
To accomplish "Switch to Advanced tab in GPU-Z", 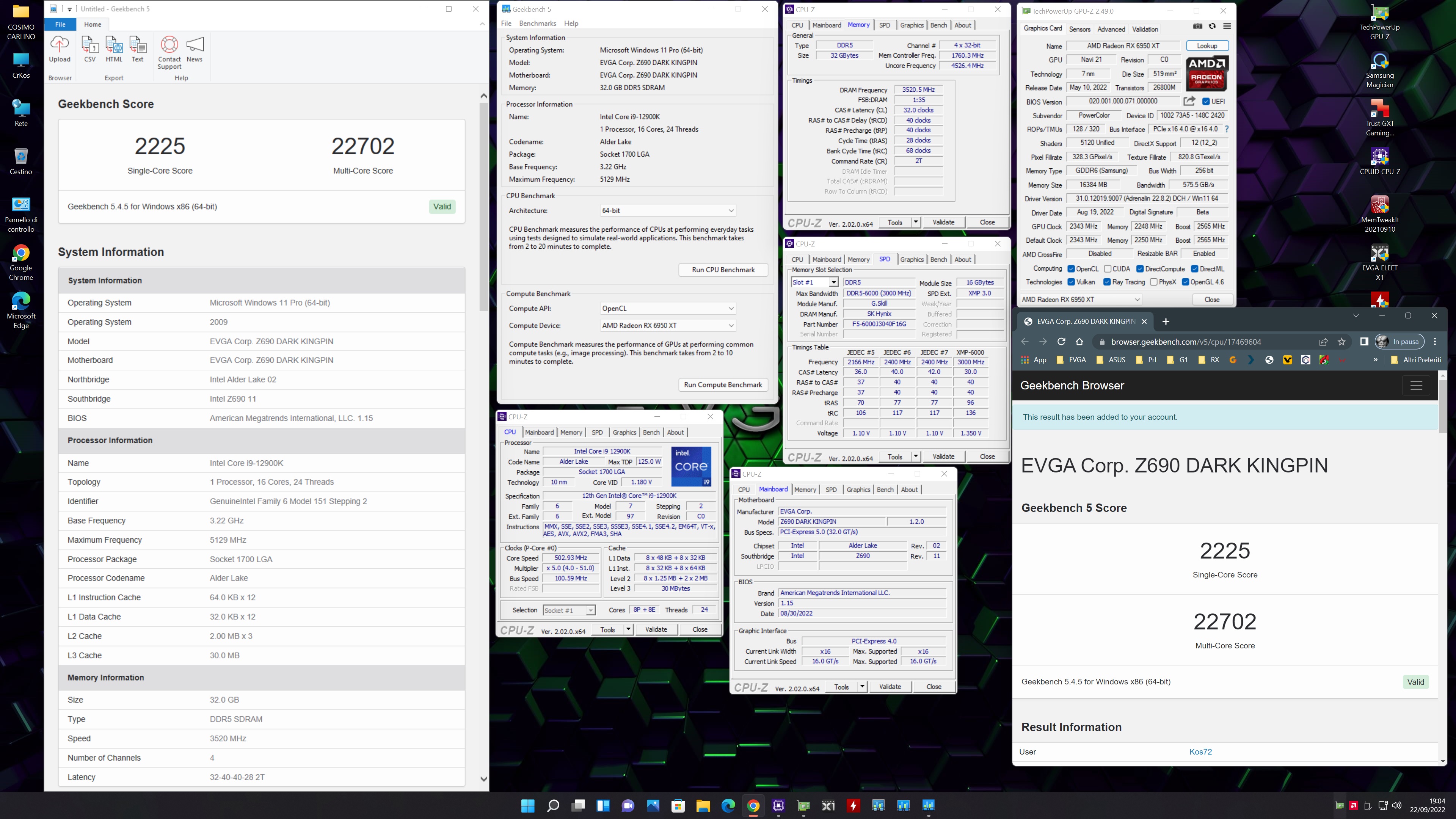I will pyautogui.click(x=1111, y=30).
